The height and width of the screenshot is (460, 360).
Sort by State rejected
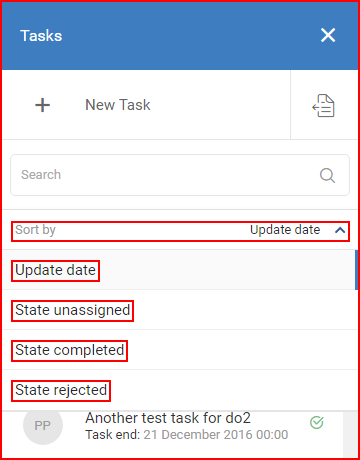61,391
